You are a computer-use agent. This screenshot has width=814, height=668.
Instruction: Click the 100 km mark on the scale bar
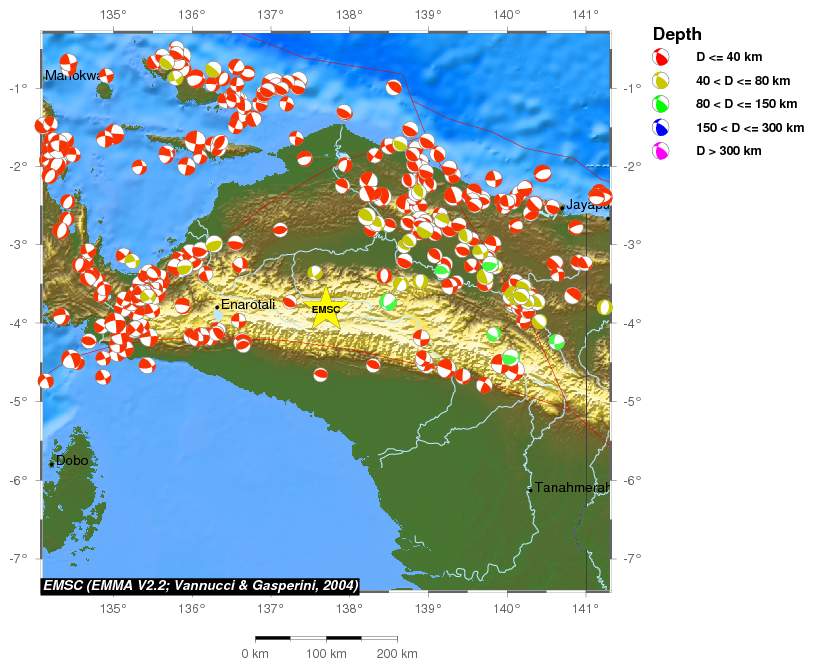point(326,654)
